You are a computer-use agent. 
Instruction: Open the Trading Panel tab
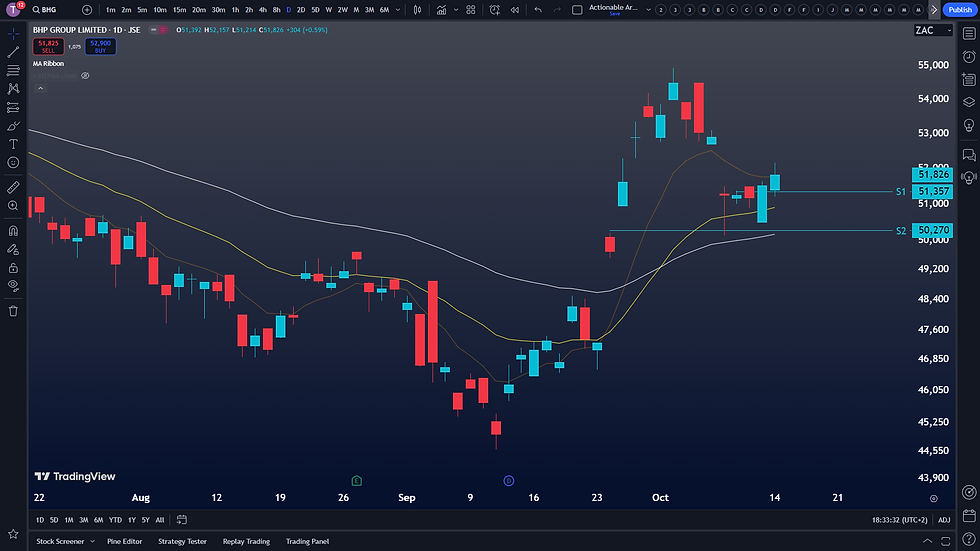(x=308, y=542)
